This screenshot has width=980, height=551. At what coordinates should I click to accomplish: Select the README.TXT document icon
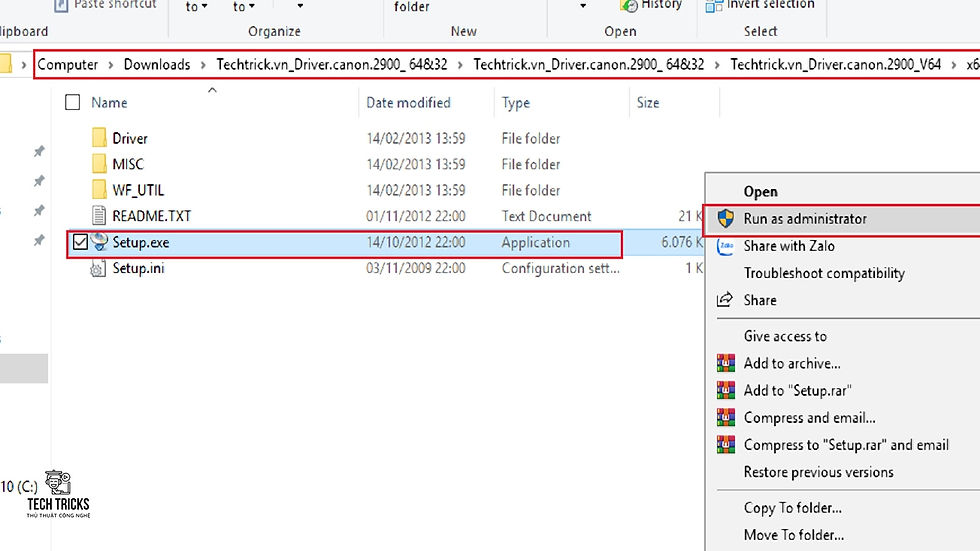click(x=99, y=216)
